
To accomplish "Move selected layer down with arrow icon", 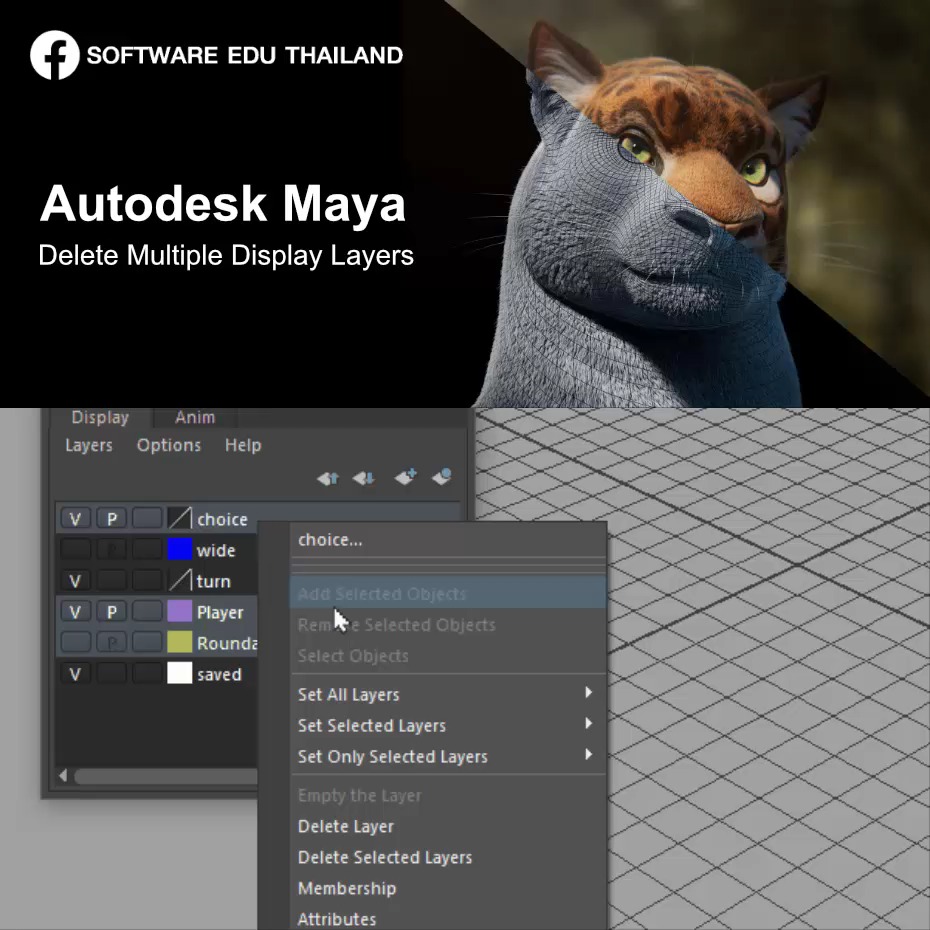I will click(x=363, y=477).
